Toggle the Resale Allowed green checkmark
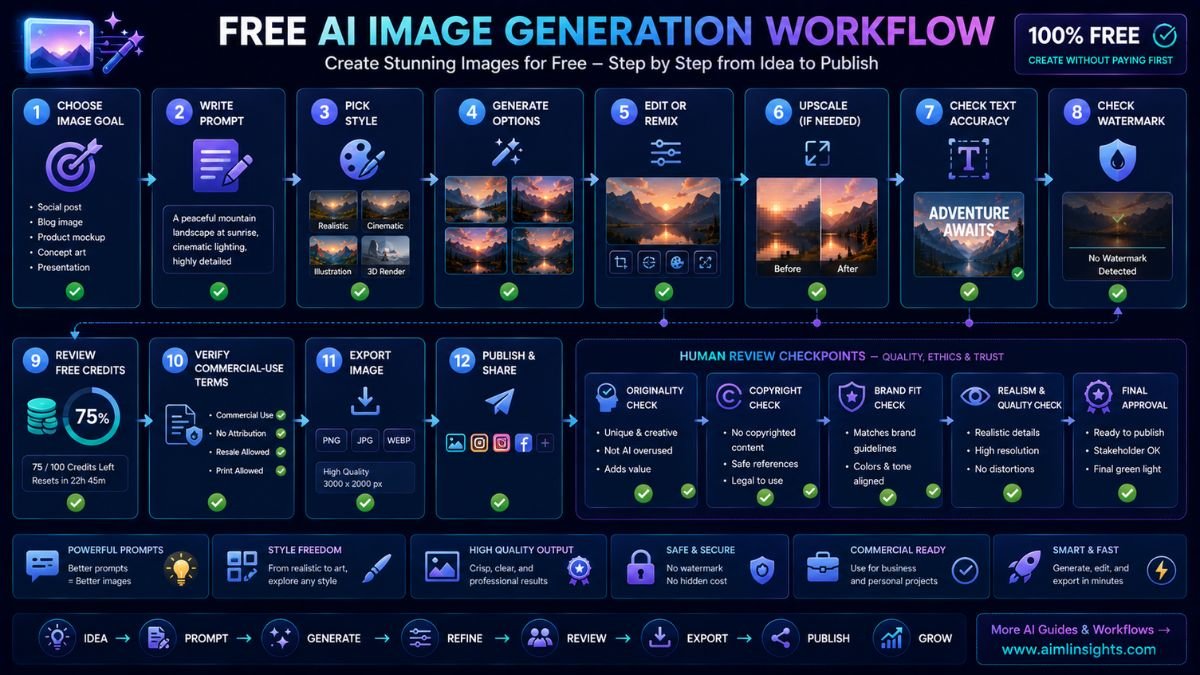Viewport: 1200px width, 675px height. (281, 452)
